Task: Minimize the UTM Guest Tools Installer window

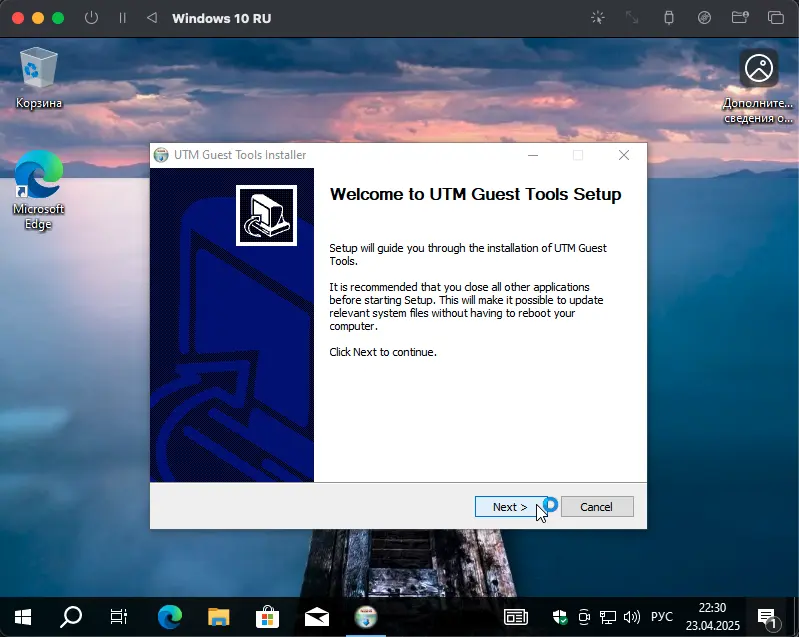Action: [533, 155]
